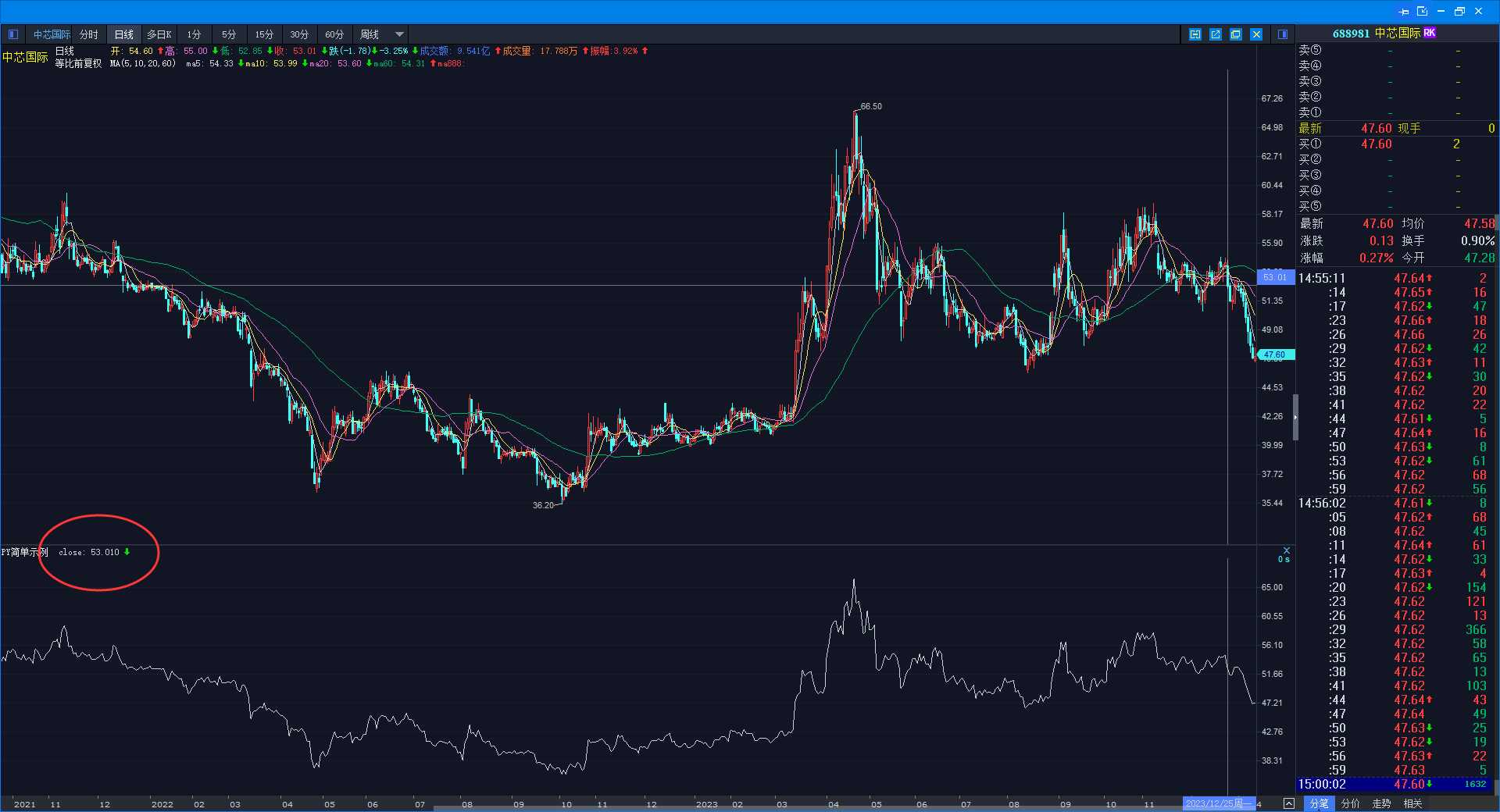This screenshot has width=1500, height=812.
Task: Select the 日线 daily chart tab
Action: click(124, 34)
